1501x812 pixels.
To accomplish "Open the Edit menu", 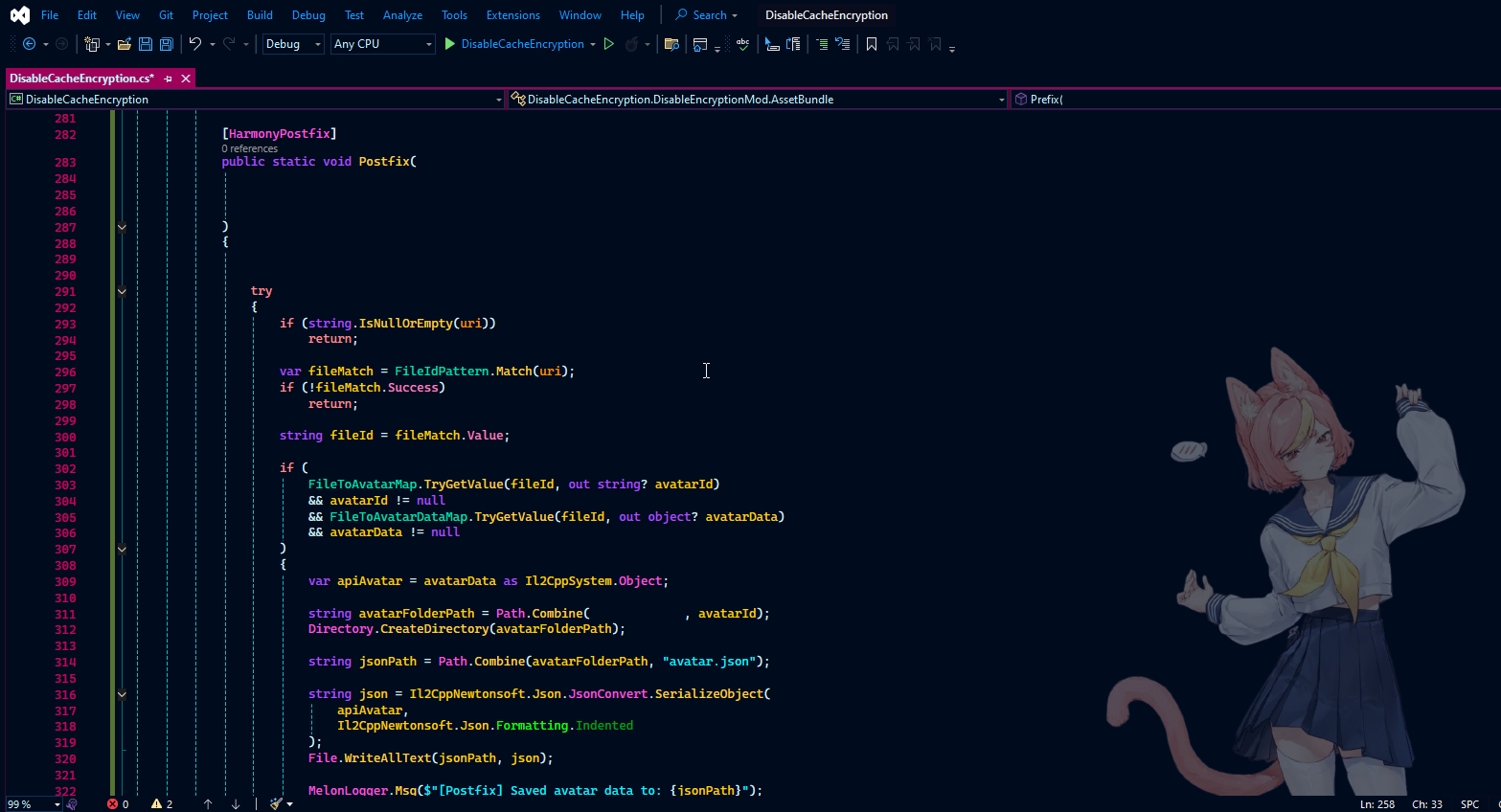I will point(87,15).
